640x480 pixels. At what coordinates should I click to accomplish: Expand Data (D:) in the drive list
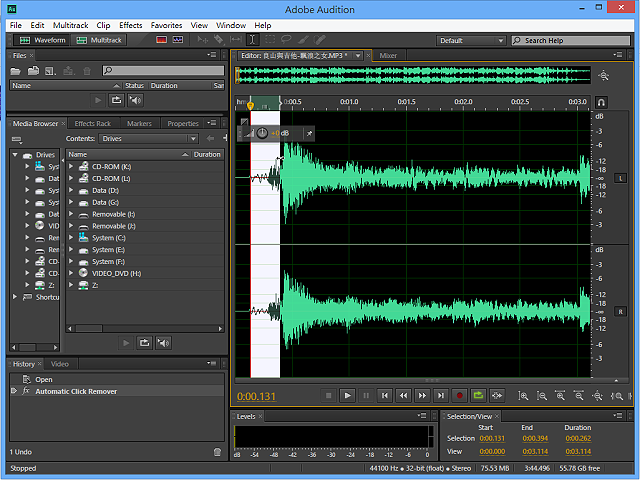coord(71,190)
